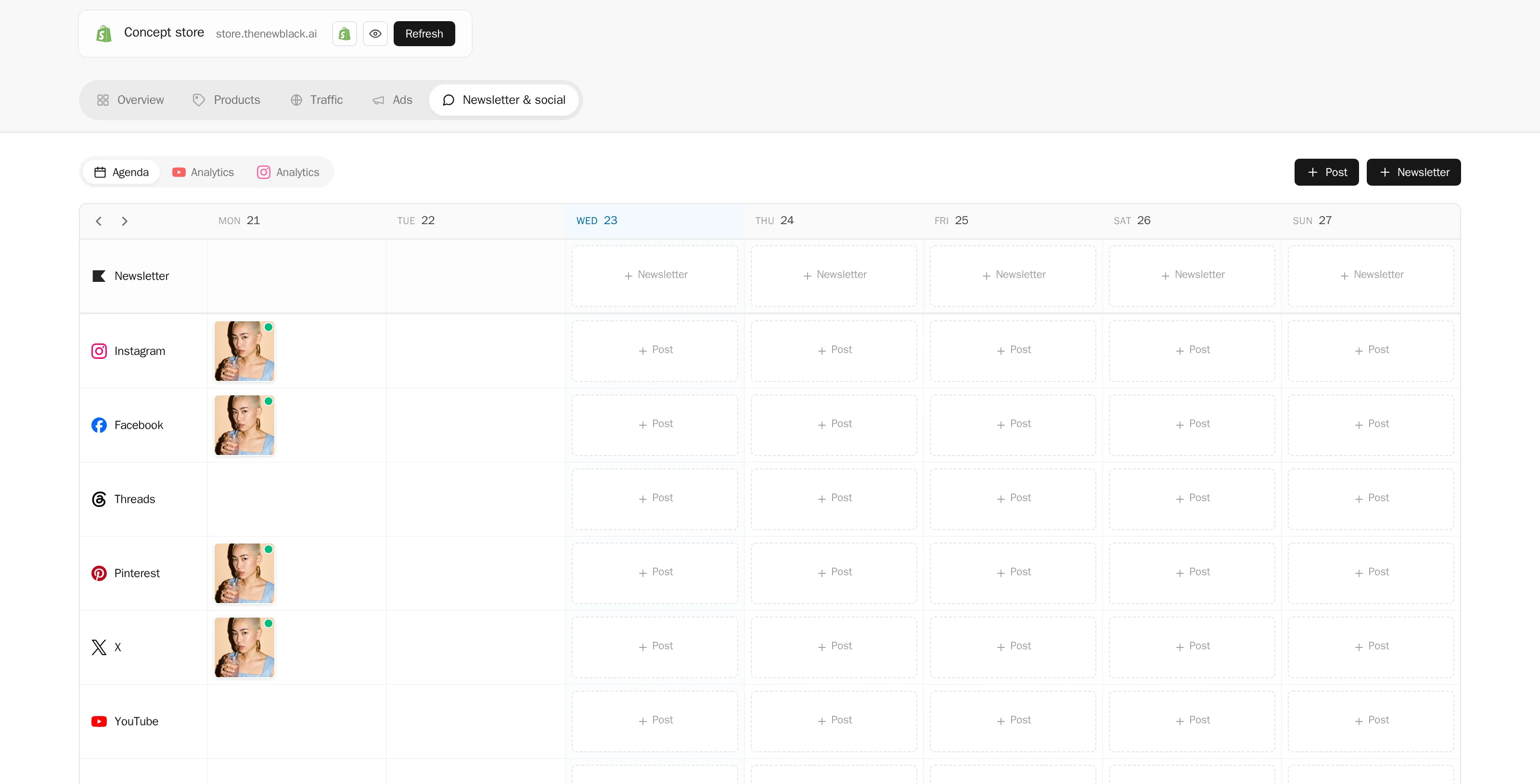Open Monday's Pinterest post thumbnail

244,573
